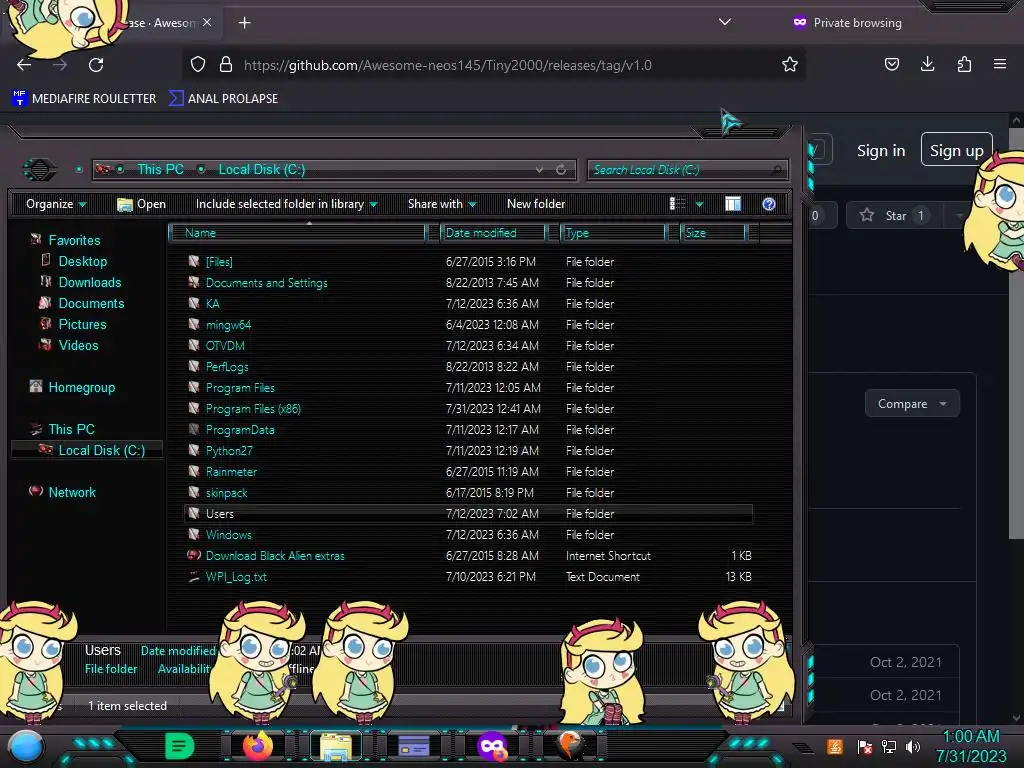The image size is (1024, 768).
Task: Select Download Black Alien extras shortcut
Action: tap(274, 556)
